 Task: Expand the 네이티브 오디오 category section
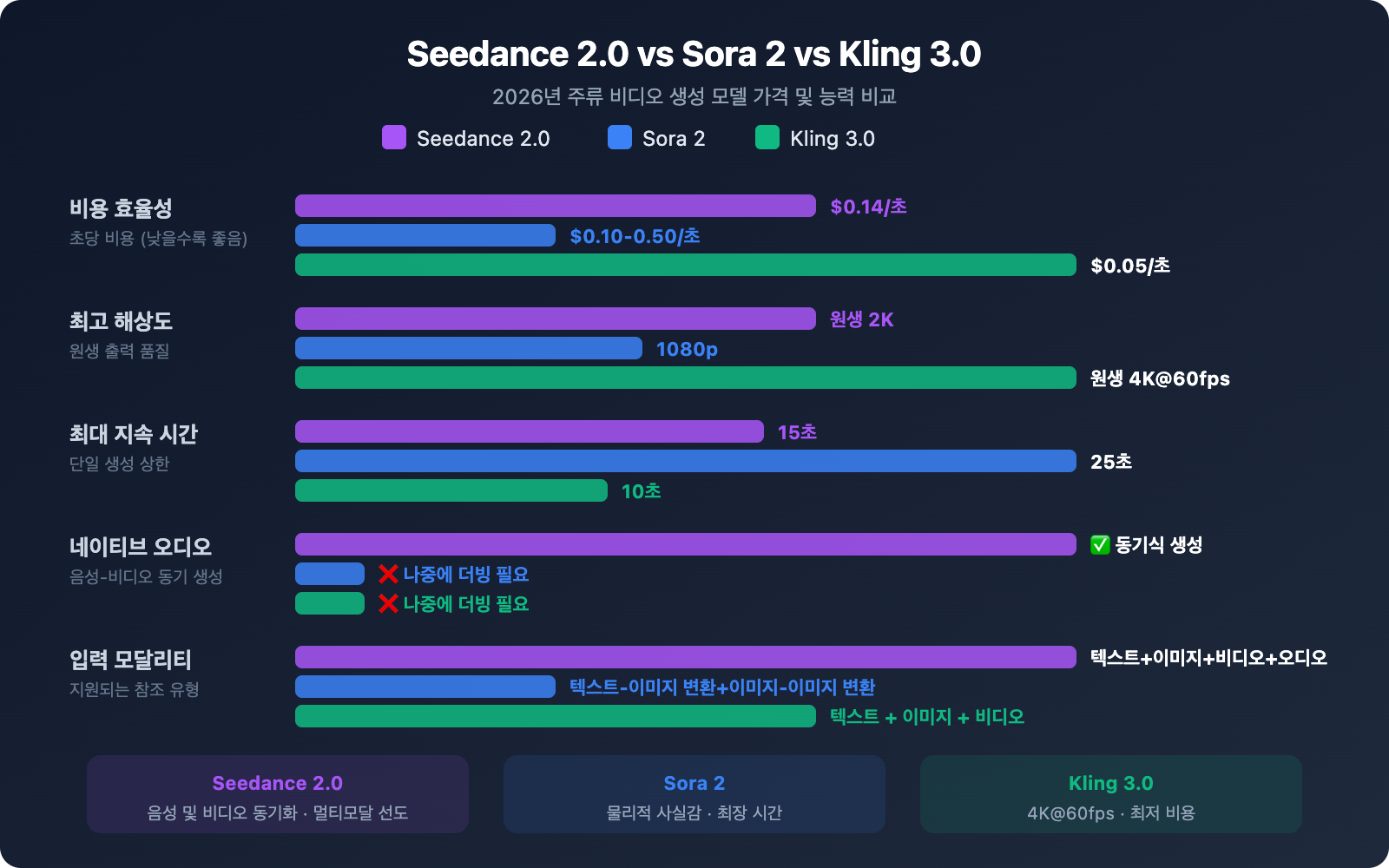click(141, 547)
